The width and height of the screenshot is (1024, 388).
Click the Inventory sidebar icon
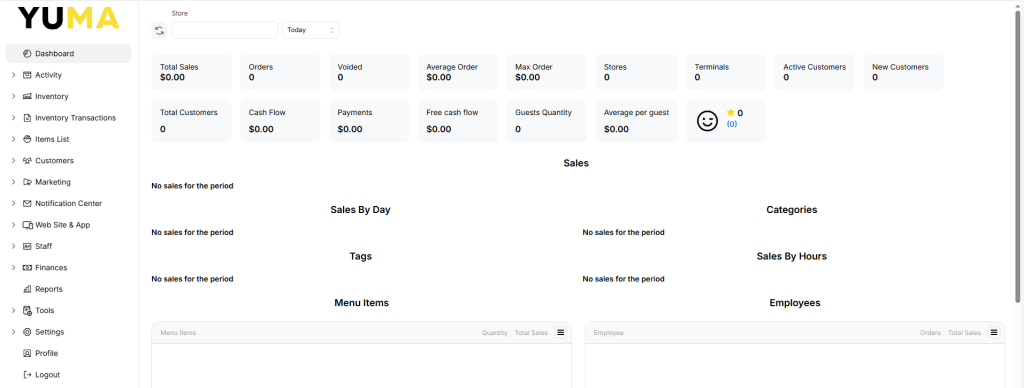click(x=27, y=97)
